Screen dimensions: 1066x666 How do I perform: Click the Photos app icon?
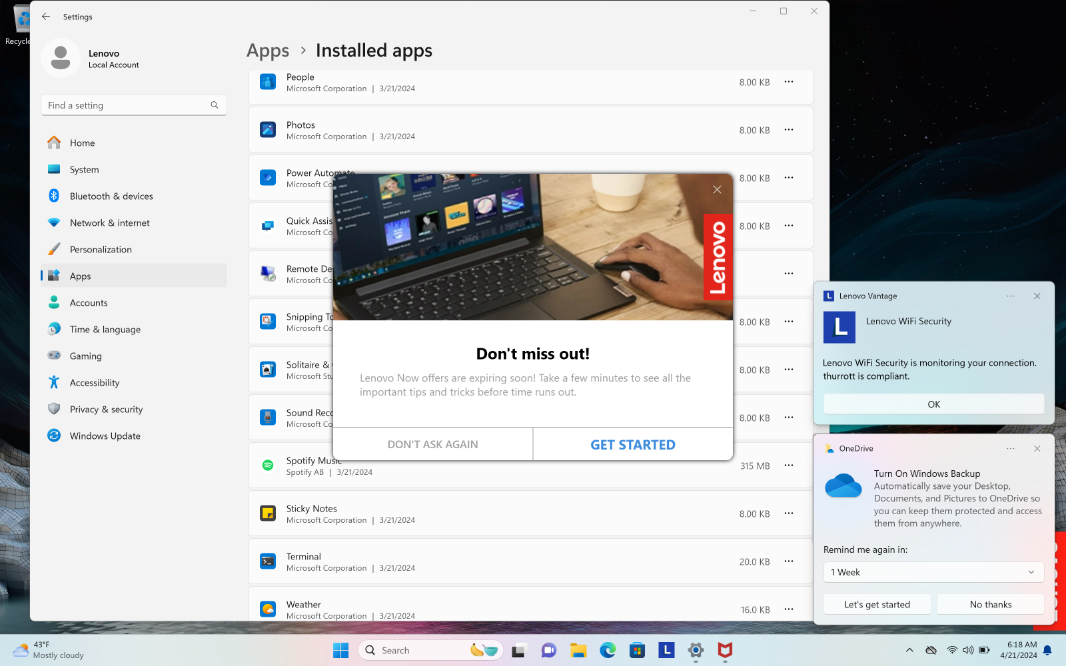tap(268, 129)
